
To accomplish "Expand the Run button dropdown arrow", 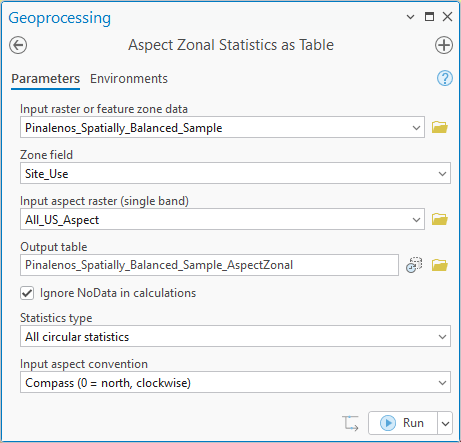I will [445, 423].
